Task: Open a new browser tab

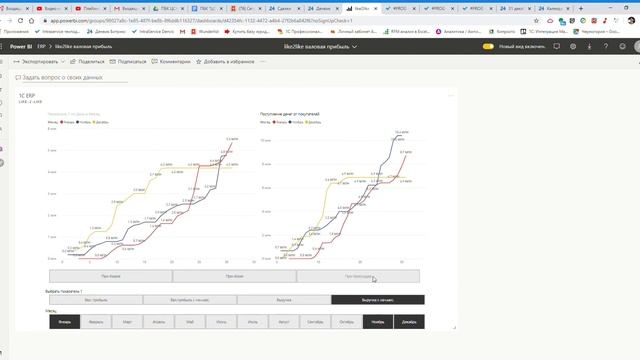Action: [581, 8]
